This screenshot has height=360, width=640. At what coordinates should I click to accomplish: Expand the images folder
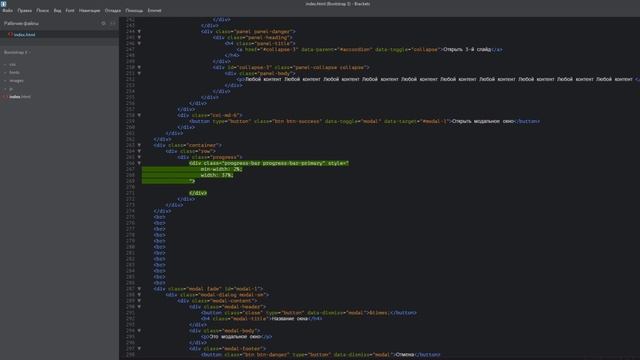point(16,81)
